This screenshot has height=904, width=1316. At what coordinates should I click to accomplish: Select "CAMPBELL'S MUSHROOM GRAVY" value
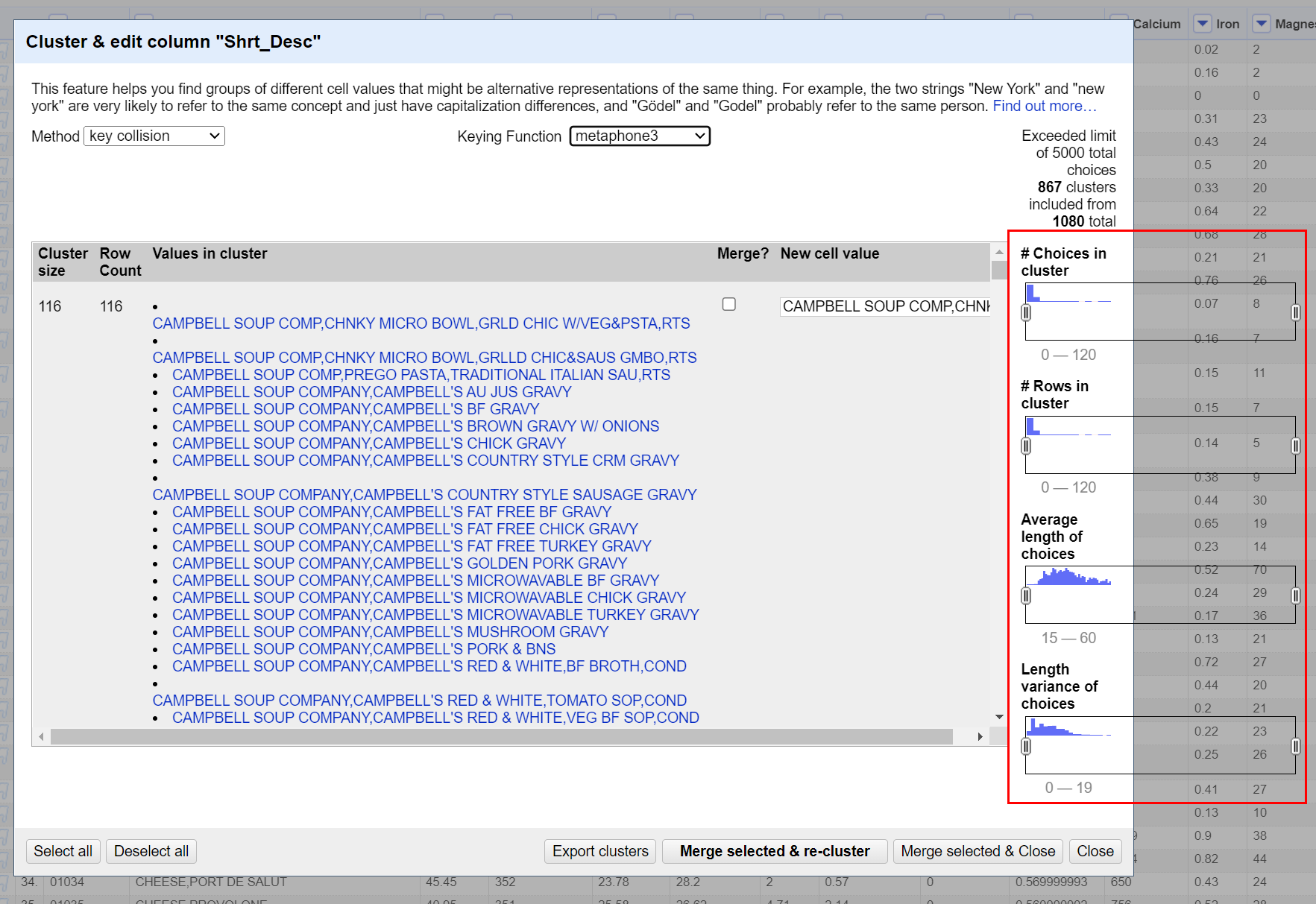tap(391, 632)
